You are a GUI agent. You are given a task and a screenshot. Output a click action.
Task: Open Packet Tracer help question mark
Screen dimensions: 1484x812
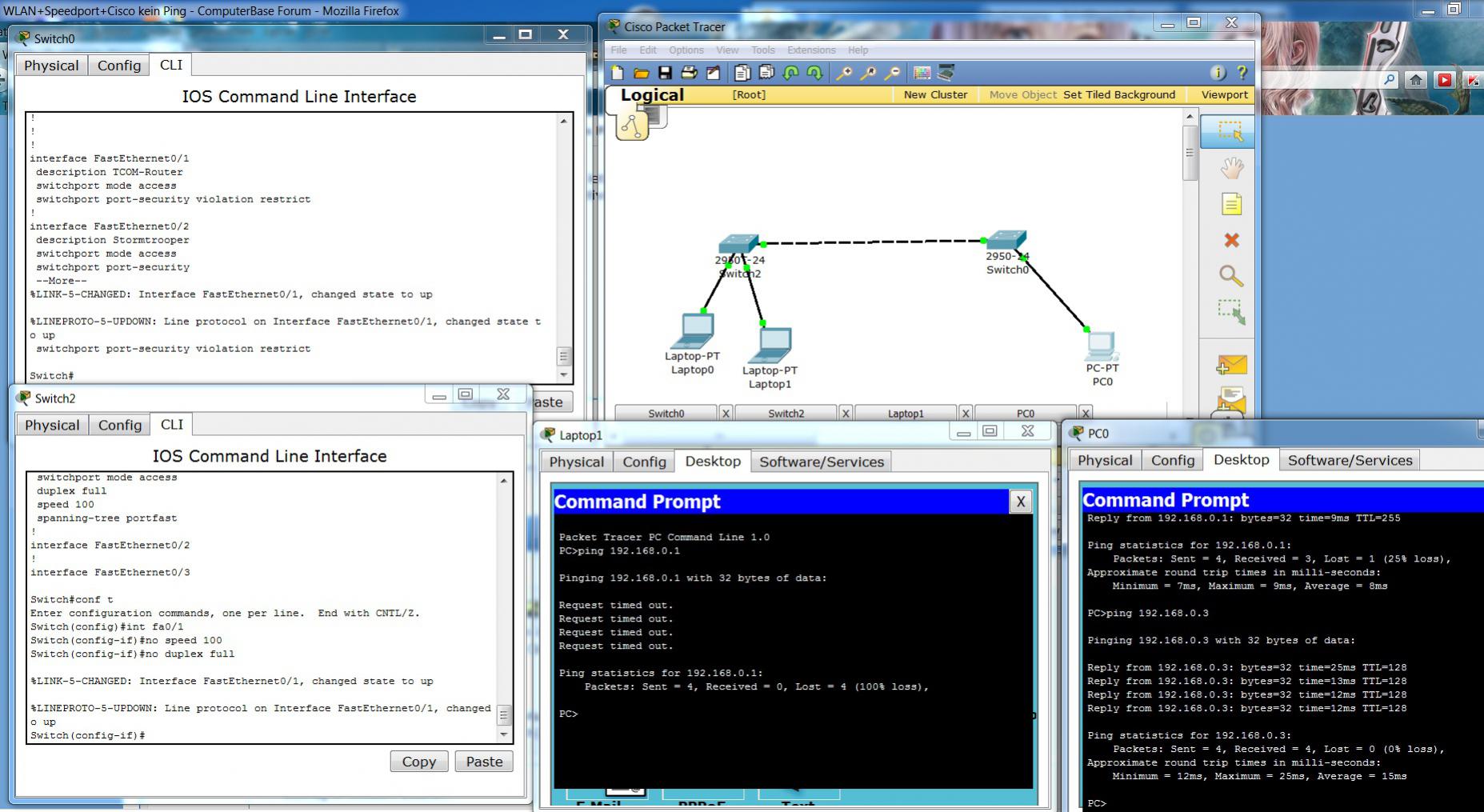1242,73
